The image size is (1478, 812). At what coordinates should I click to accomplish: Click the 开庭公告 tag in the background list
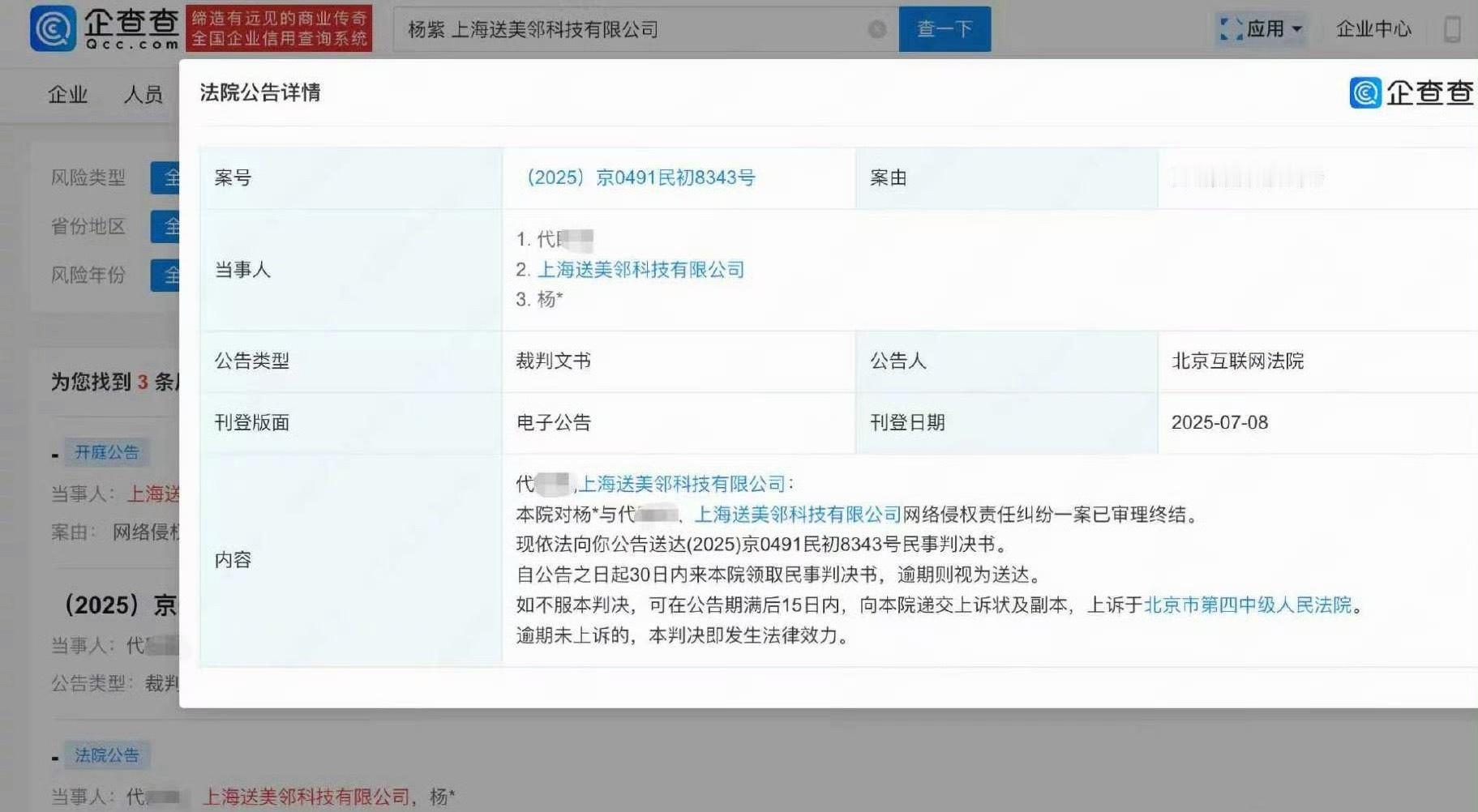point(106,452)
